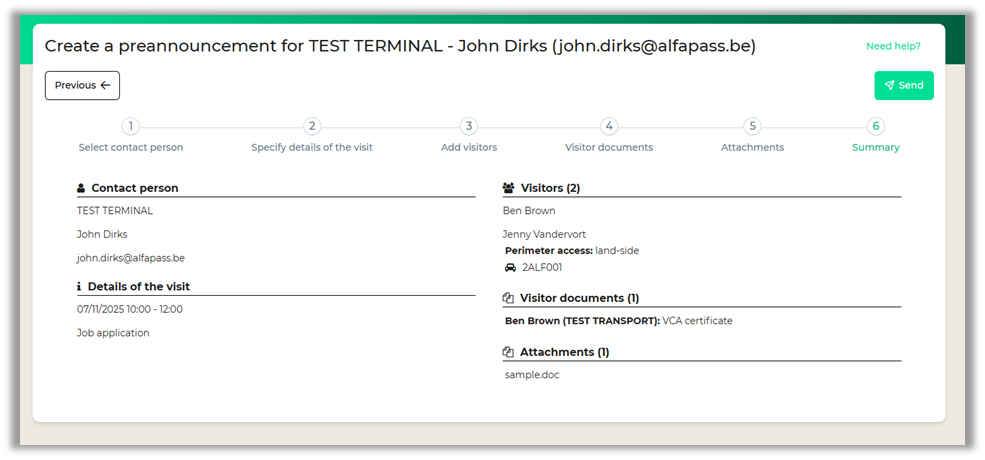Open step 3 Add visitors
This screenshot has height=460, width=985.
[469, 127]
